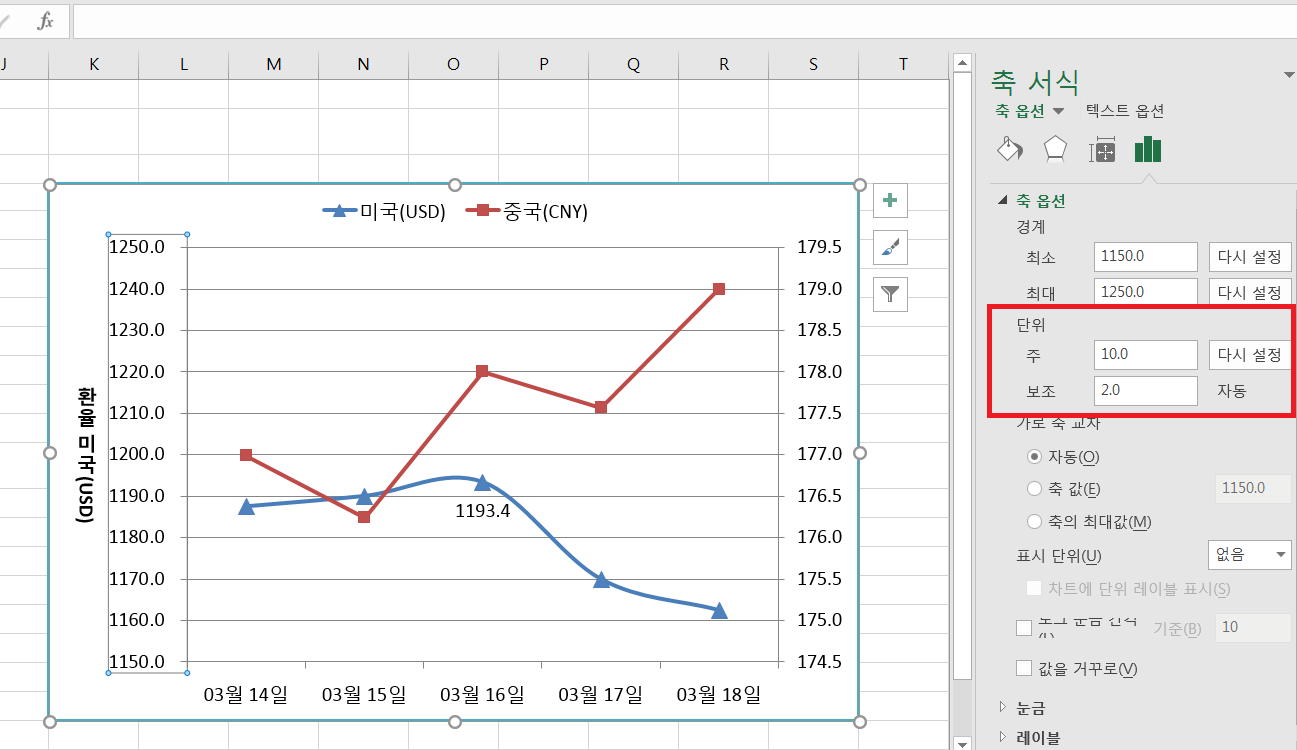Open the Fill & Line paint bucket tab
1297x750 pixels.
pyautogui.click(x=1010, y=150)
